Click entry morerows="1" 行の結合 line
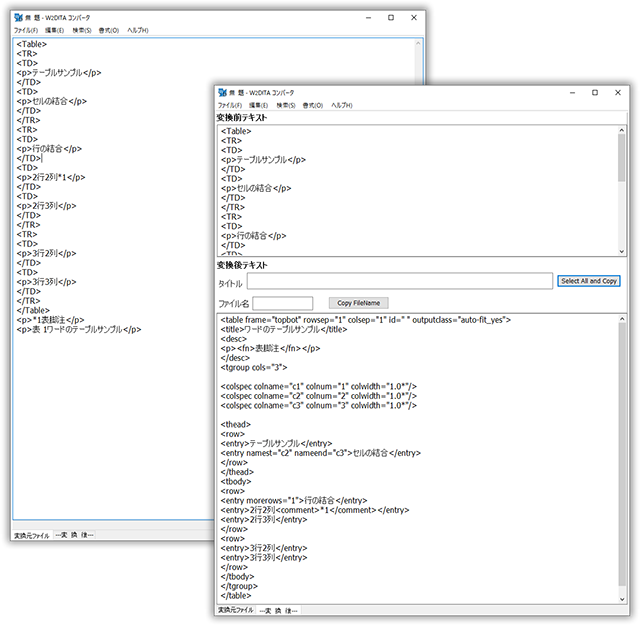Viewport: 640px width, 626px height. tap(294, 500)
